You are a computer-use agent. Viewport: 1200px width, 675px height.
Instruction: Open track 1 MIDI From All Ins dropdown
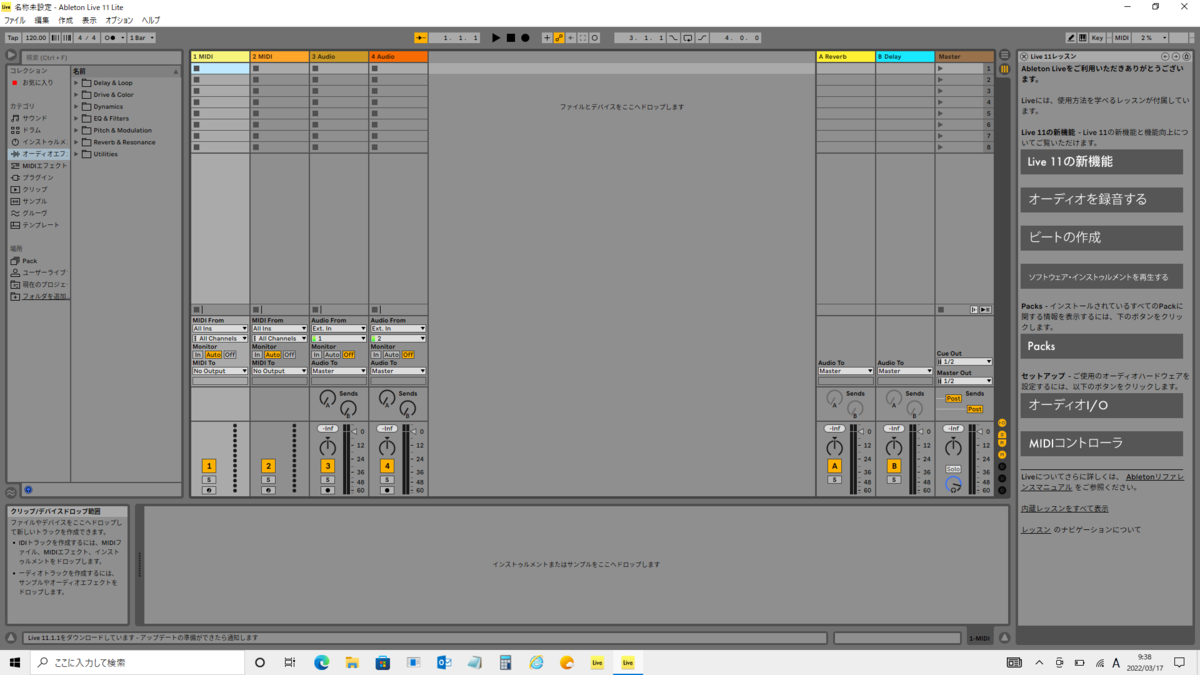[x=220, y=329]
